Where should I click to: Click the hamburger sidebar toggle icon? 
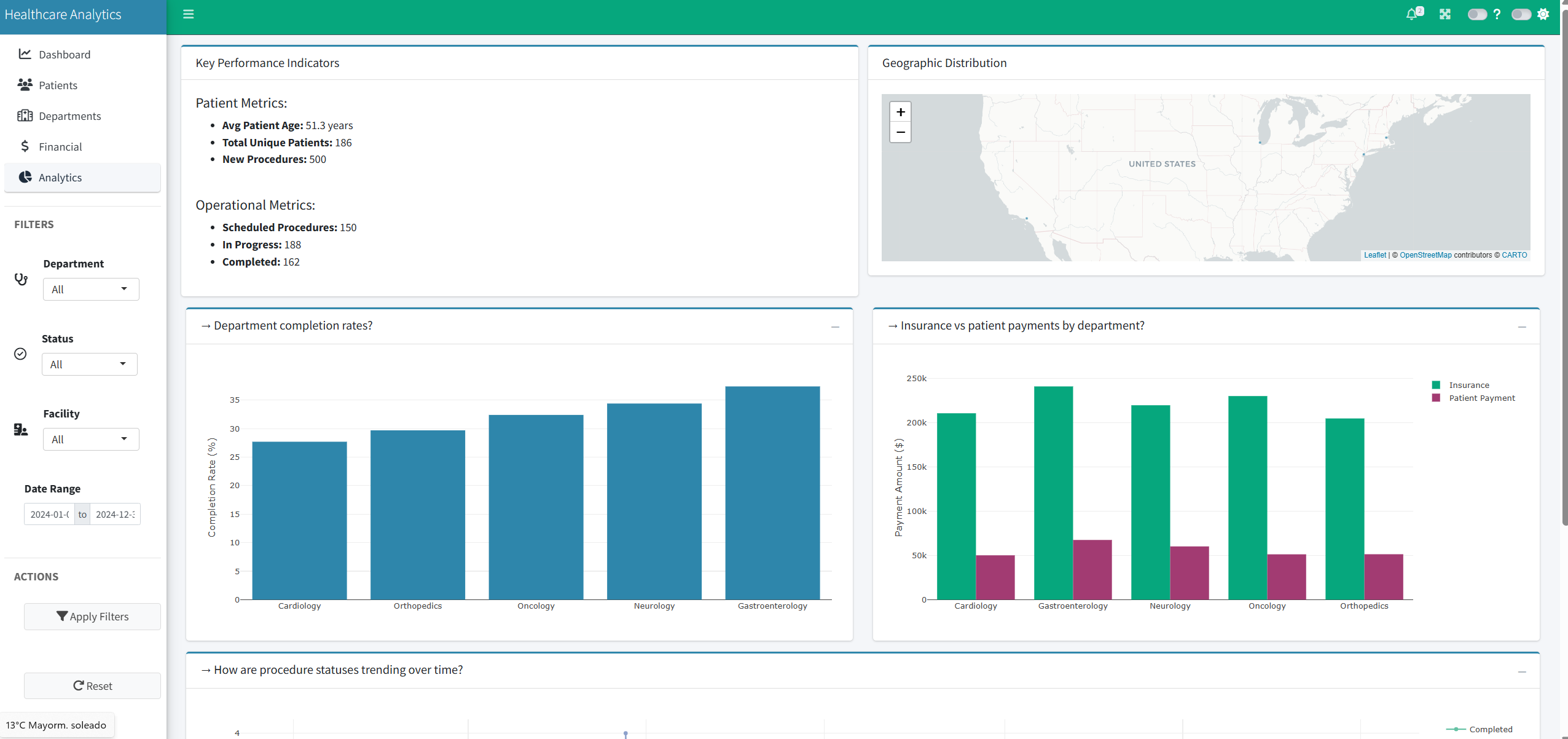189,14
